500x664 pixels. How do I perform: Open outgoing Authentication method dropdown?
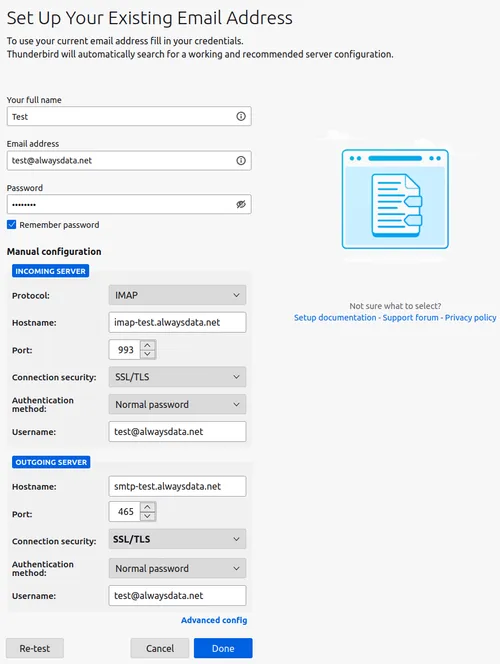pos(177,568)
